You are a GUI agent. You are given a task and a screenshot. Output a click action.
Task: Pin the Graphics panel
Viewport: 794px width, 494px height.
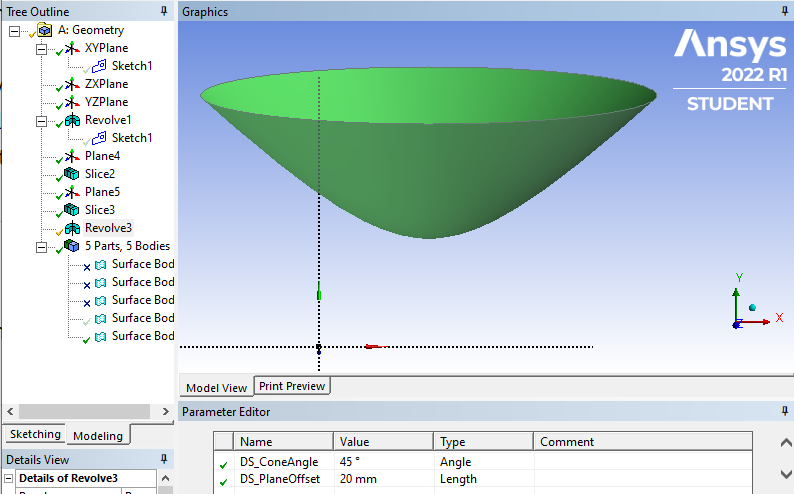coord(785,11)
